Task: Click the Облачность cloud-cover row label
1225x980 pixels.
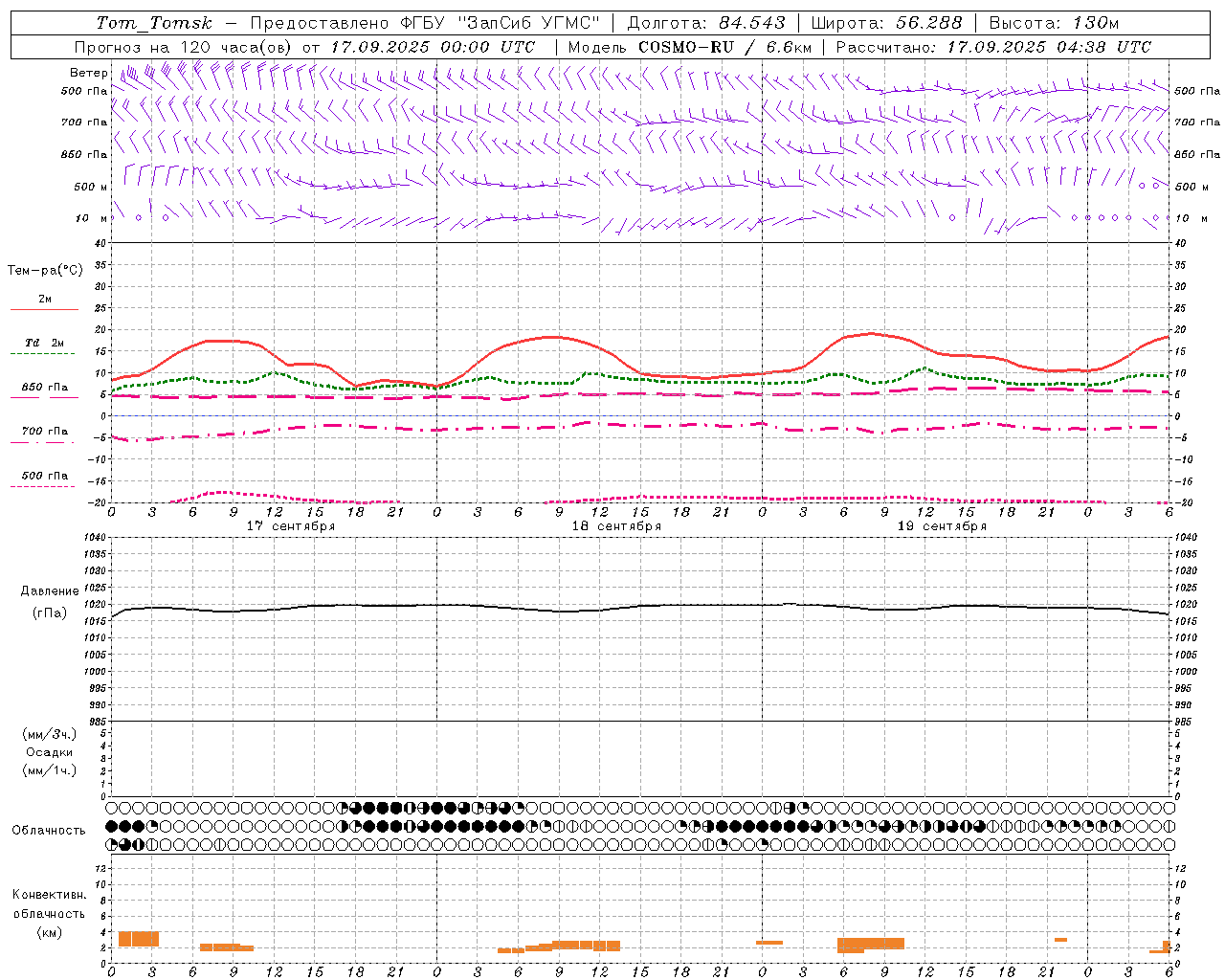Action: 49,831
